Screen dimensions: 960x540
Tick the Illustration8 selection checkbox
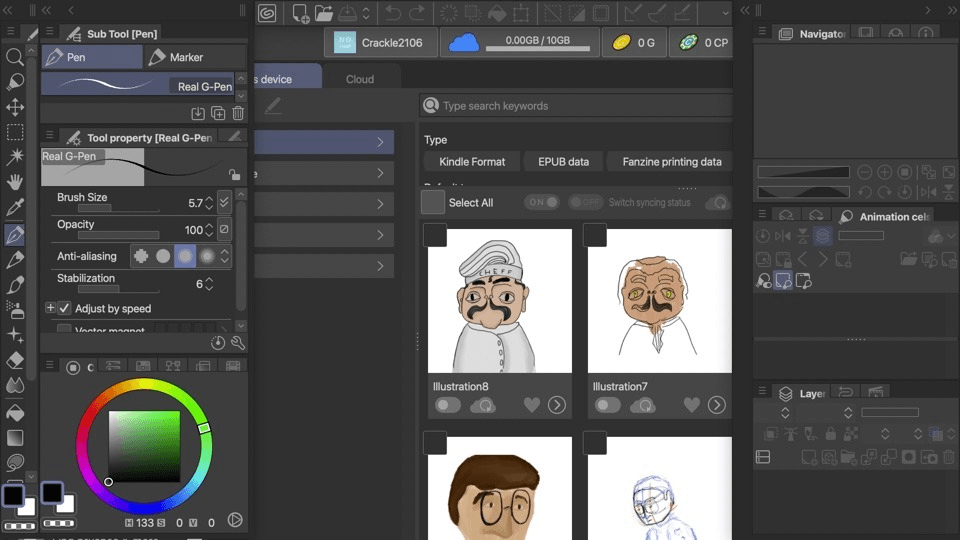coord(435,235)
